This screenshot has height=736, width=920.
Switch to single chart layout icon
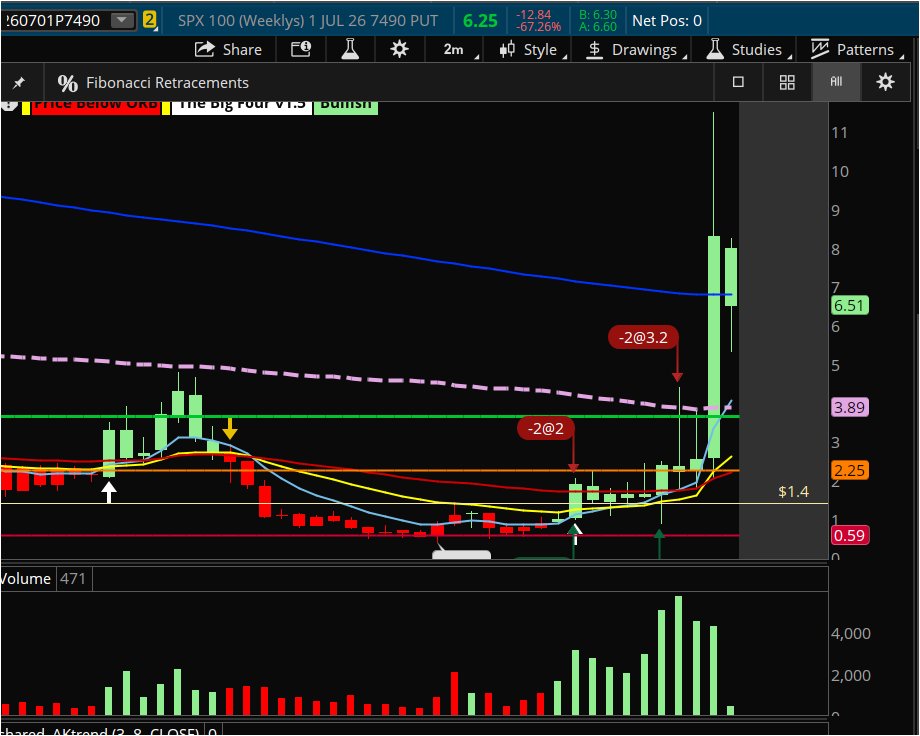point(738,82)
